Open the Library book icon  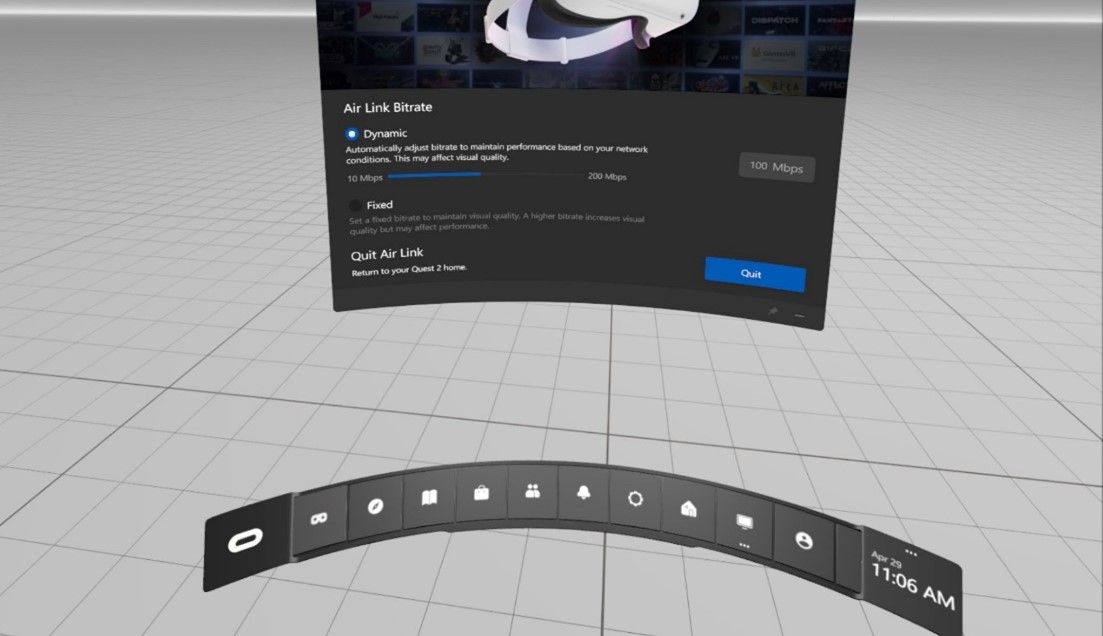click(429, 498)
